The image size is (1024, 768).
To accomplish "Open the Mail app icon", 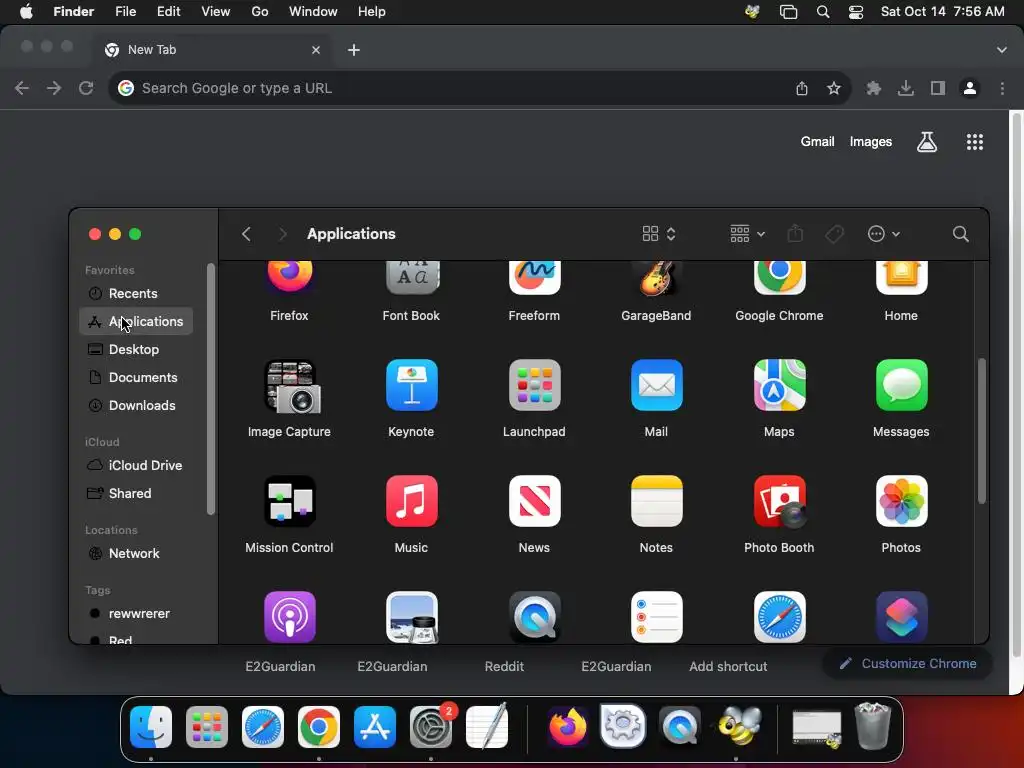I will pyautogui.click(x=656, y=385).
